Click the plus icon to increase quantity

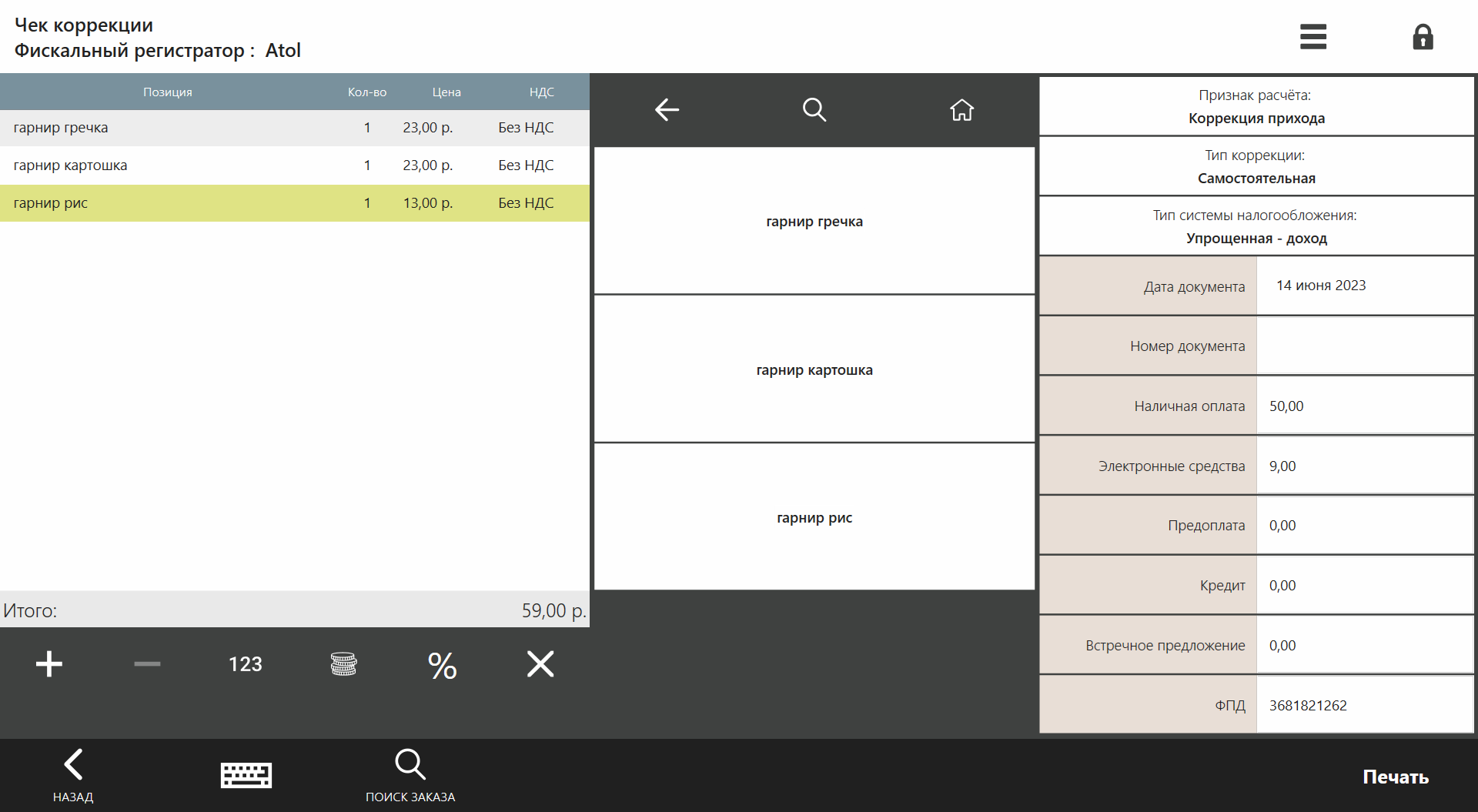point(49,664)
